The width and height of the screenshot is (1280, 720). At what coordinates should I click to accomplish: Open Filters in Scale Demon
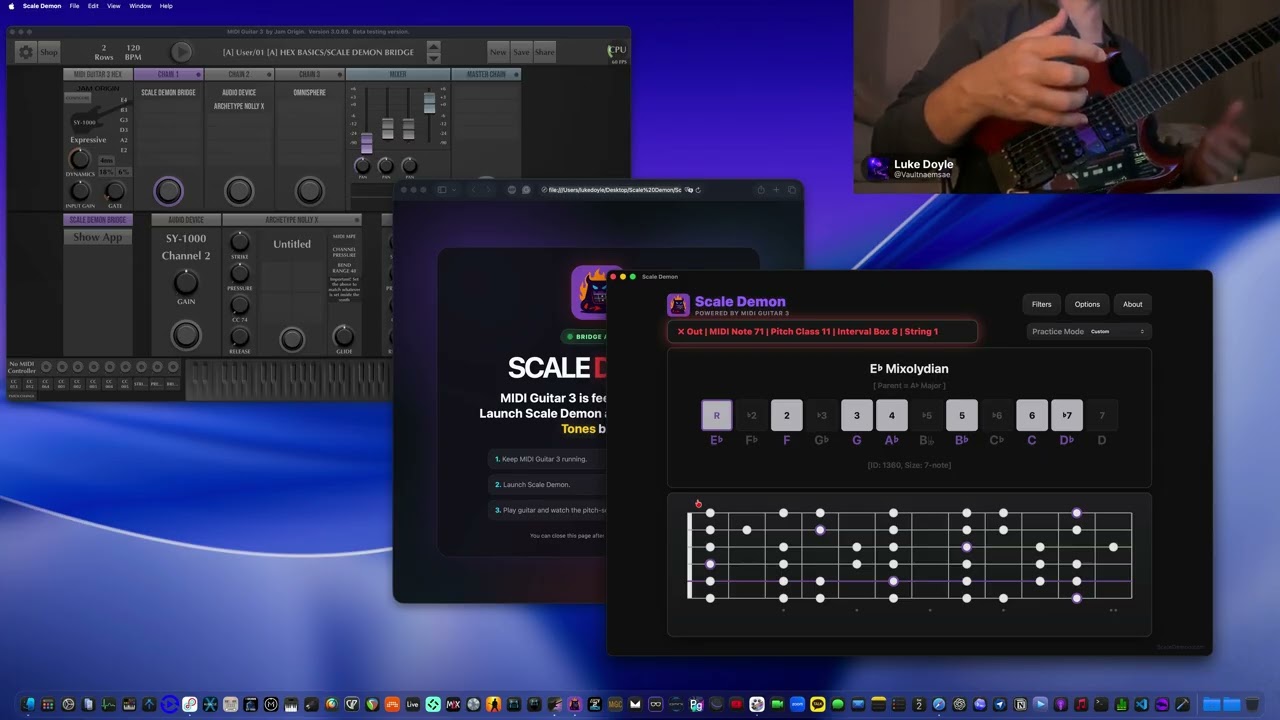pyautogui.click(x=1041, y=304)
